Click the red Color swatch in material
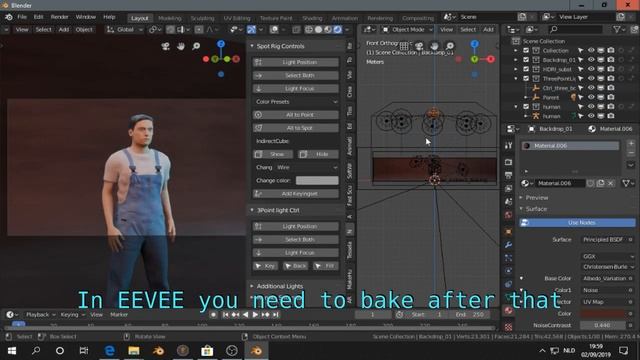The height and width of the screenshot is (360, 640). [x=602, y=313]
